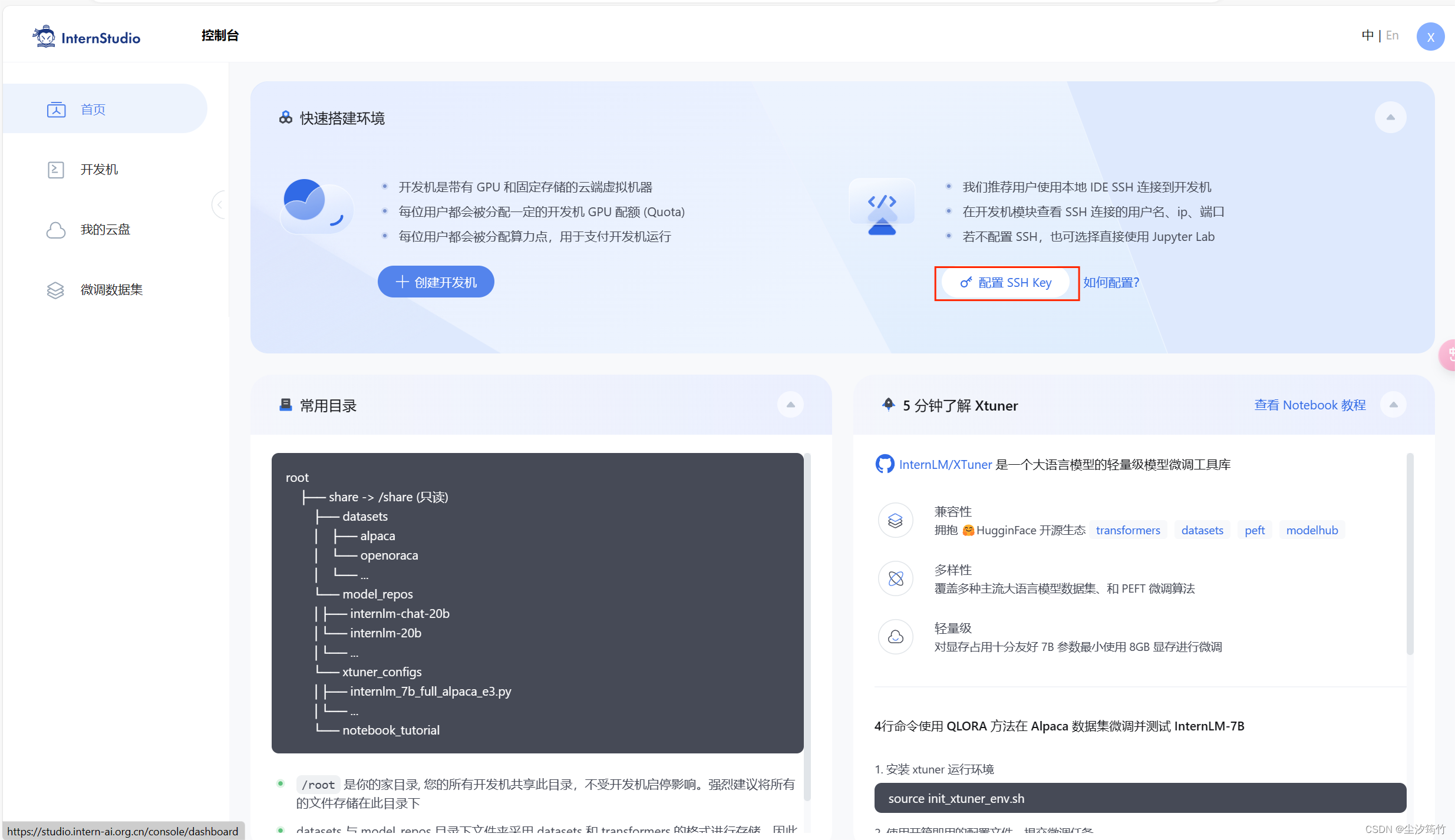Viewport: 1455px width, 840px height.
Task: Switch the interface language to 中
Action: (1367, 35)
